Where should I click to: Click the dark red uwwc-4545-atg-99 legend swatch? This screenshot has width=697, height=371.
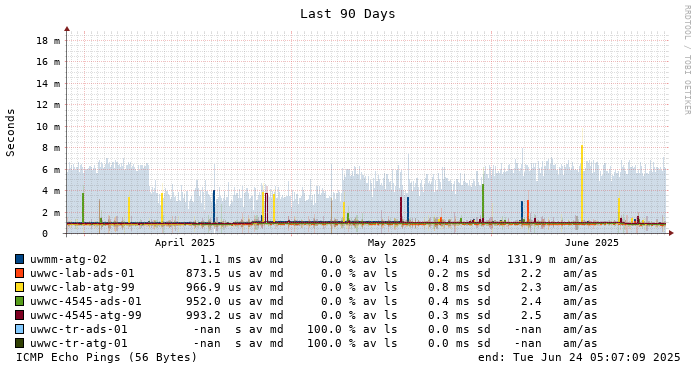pos(20,315)
